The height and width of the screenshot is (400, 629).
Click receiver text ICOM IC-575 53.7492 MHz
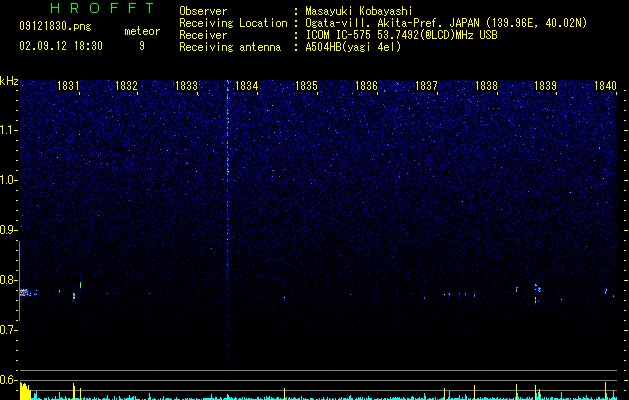pyautogui.click(x=401, y=35)
